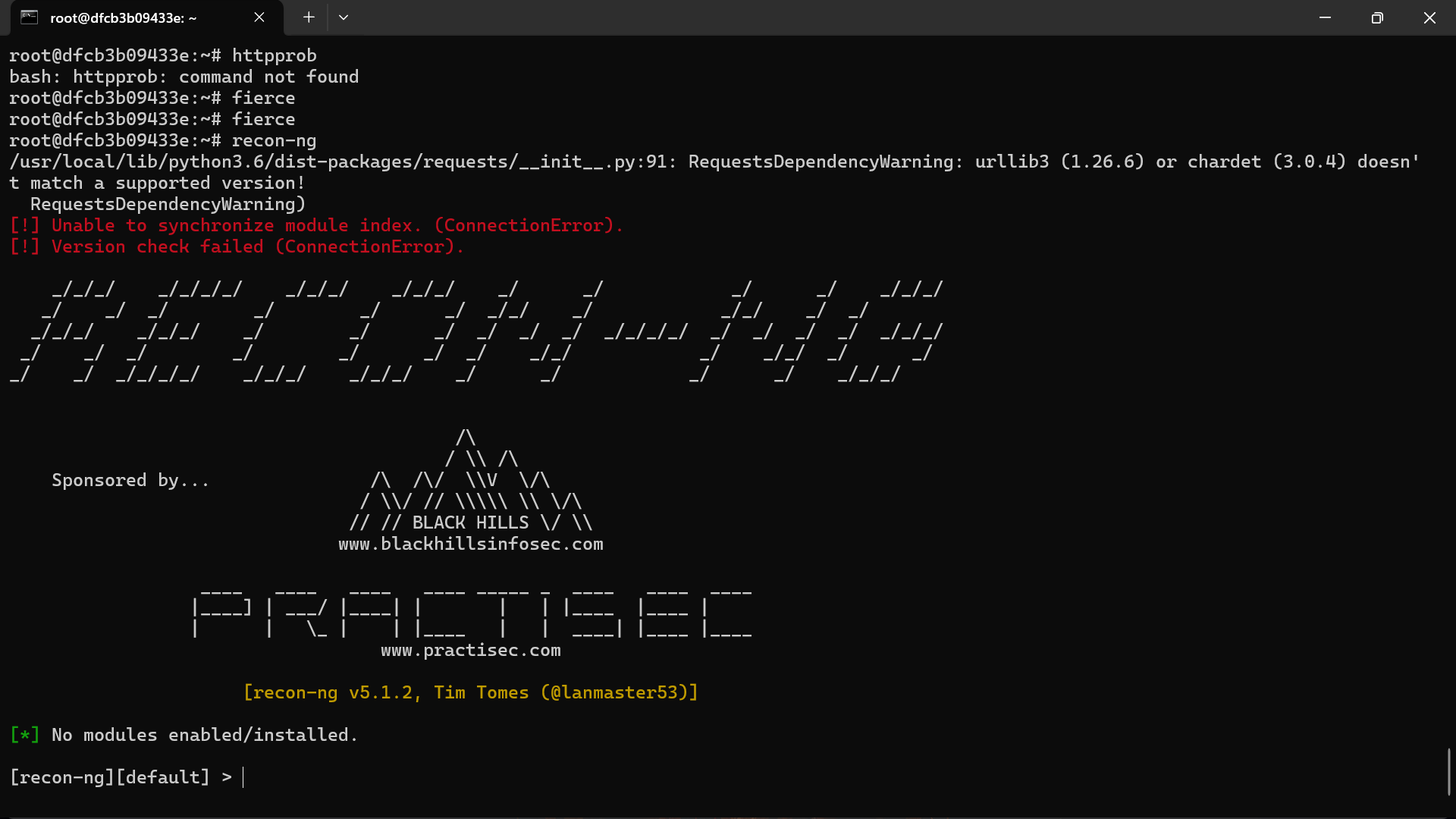This screenshot has width=1456, height=819.
Task: Open the terminal tab dropdown chevron
Action: [344, 17]
